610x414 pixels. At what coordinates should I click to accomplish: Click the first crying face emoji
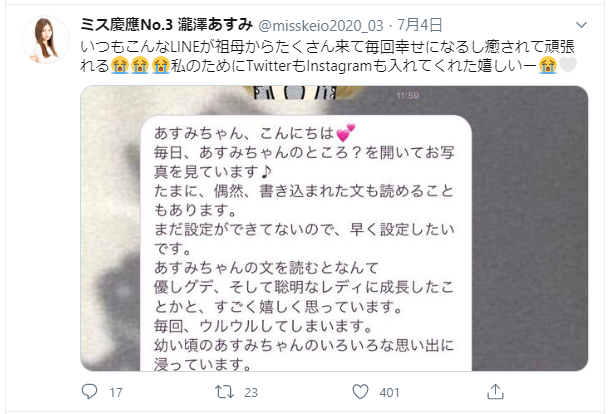point(119,65)
